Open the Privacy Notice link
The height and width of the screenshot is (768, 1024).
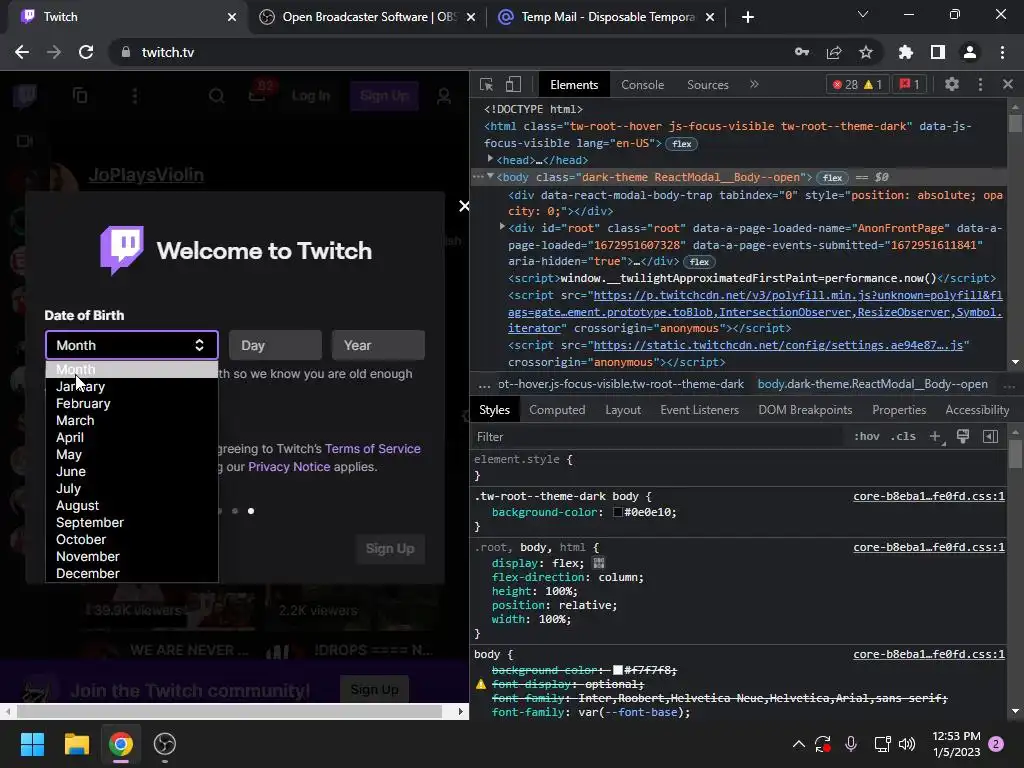tap(289, 467)
